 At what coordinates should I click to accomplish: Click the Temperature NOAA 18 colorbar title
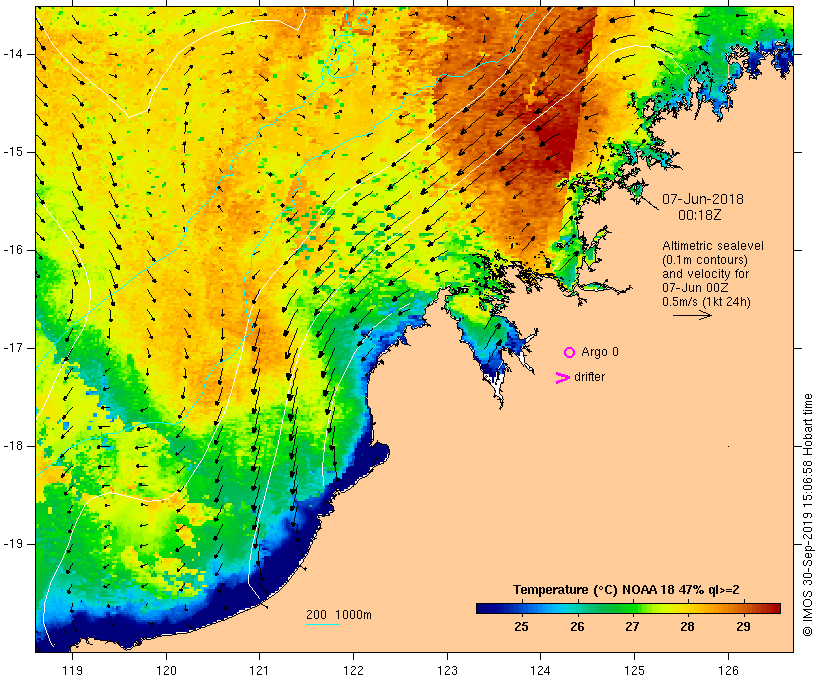point(626,590)
